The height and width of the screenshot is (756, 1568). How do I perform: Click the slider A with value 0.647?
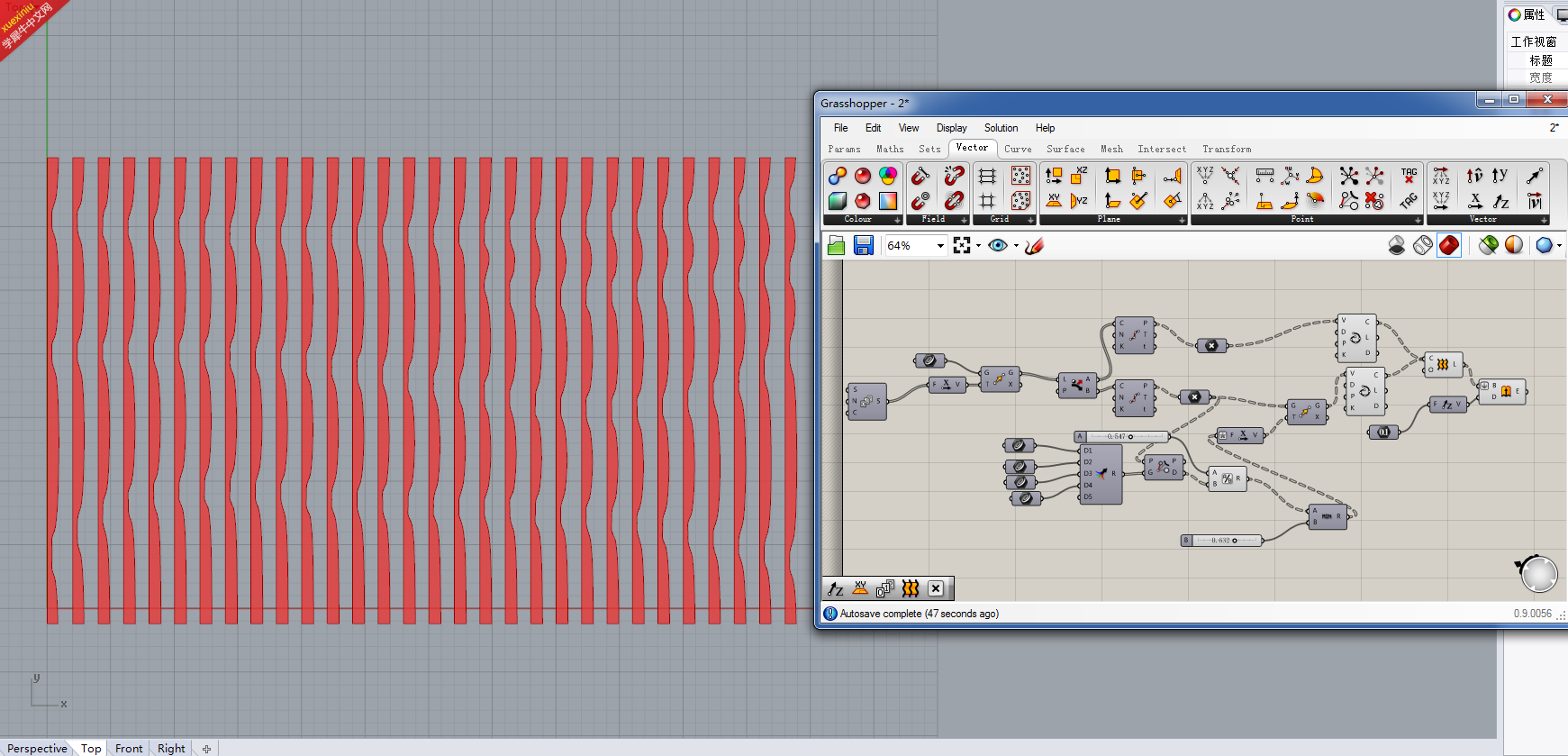tap(1121, 436)
